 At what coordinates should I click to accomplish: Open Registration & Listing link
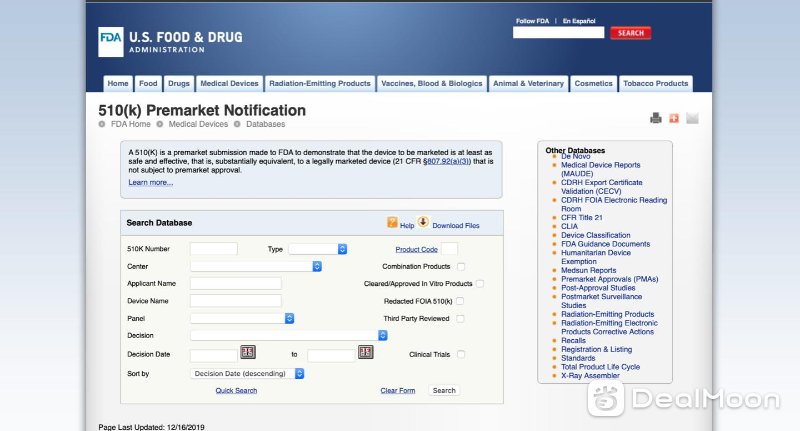pos(596,349)
